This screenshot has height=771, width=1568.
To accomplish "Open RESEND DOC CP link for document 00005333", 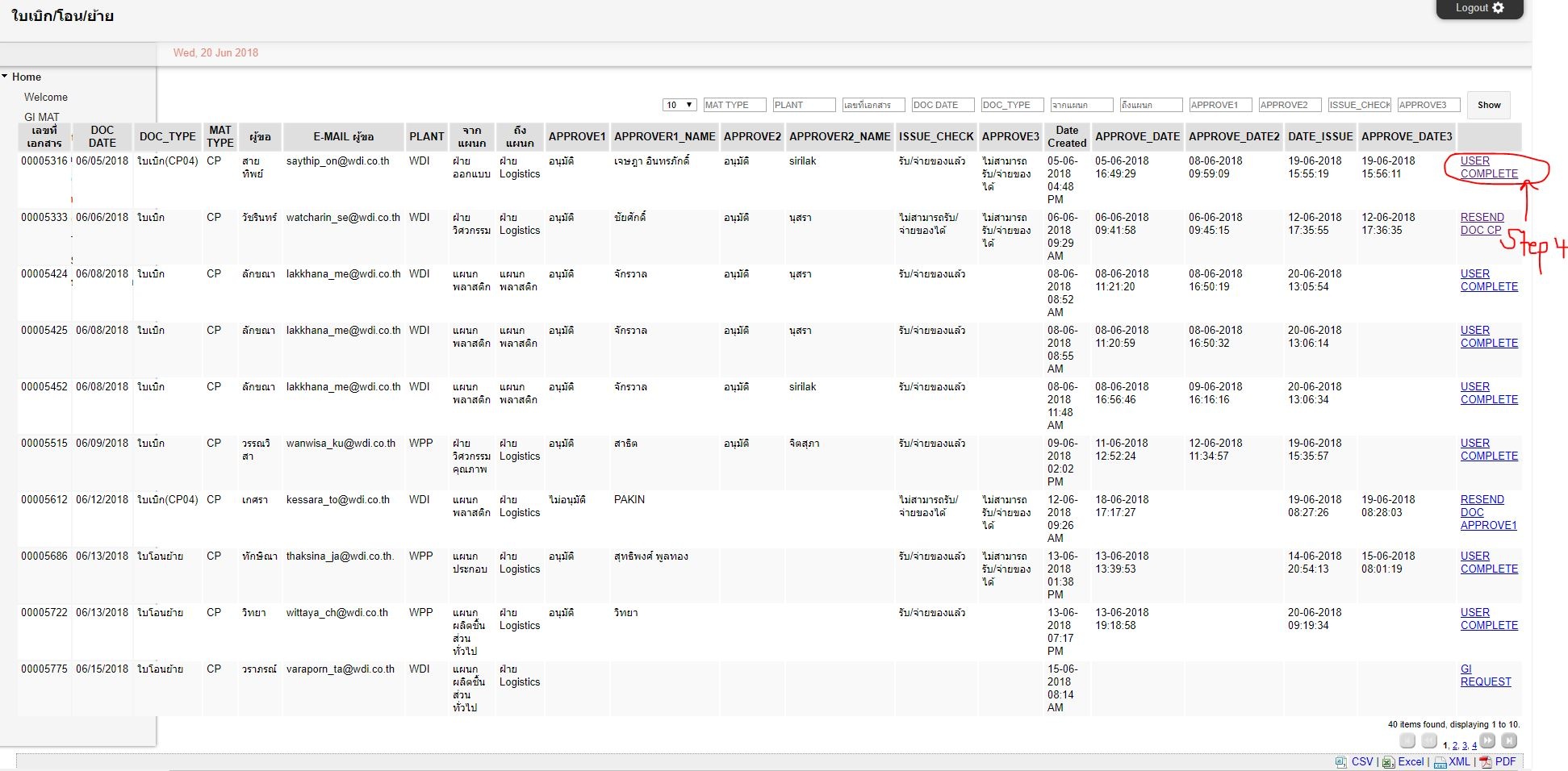I will 1482,223.
